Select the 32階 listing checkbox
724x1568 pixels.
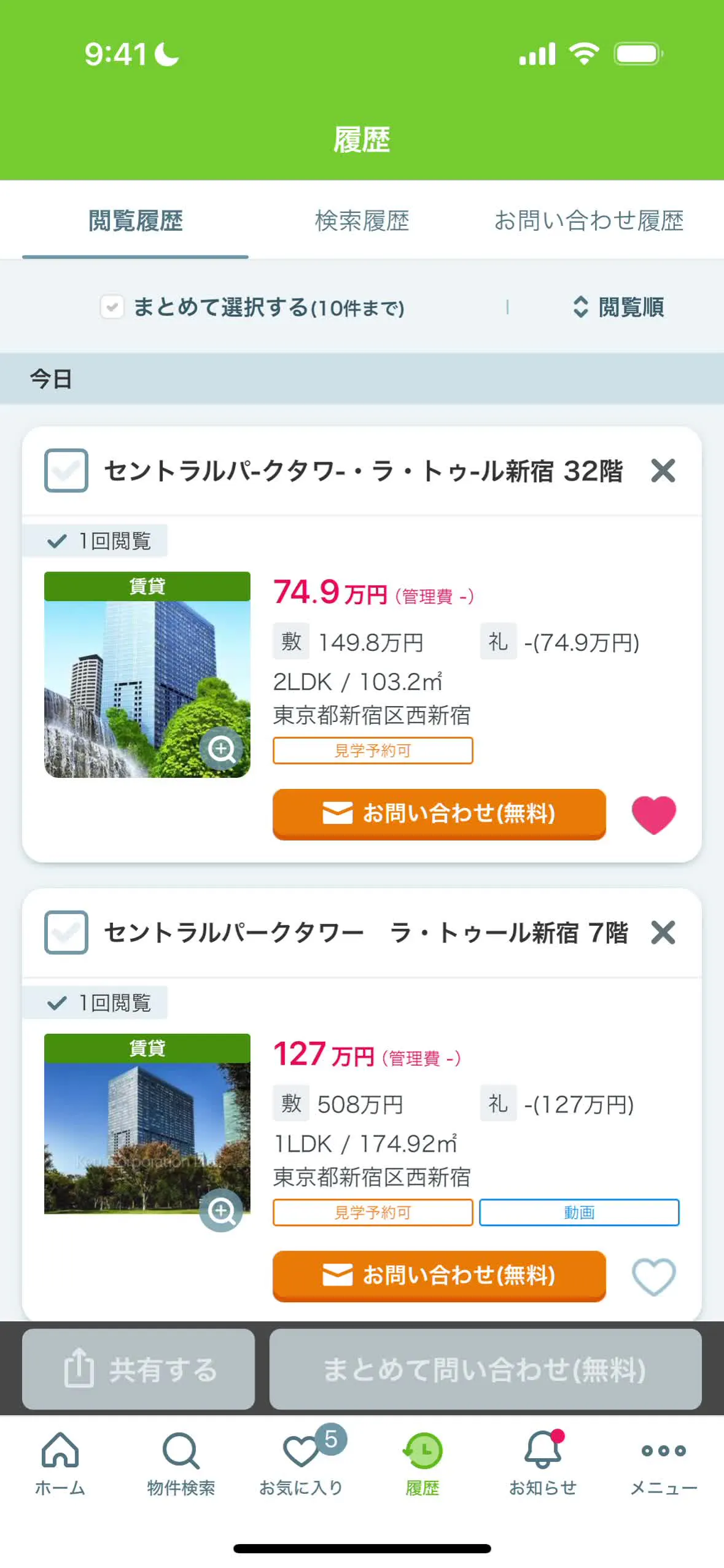click(66, 471)
